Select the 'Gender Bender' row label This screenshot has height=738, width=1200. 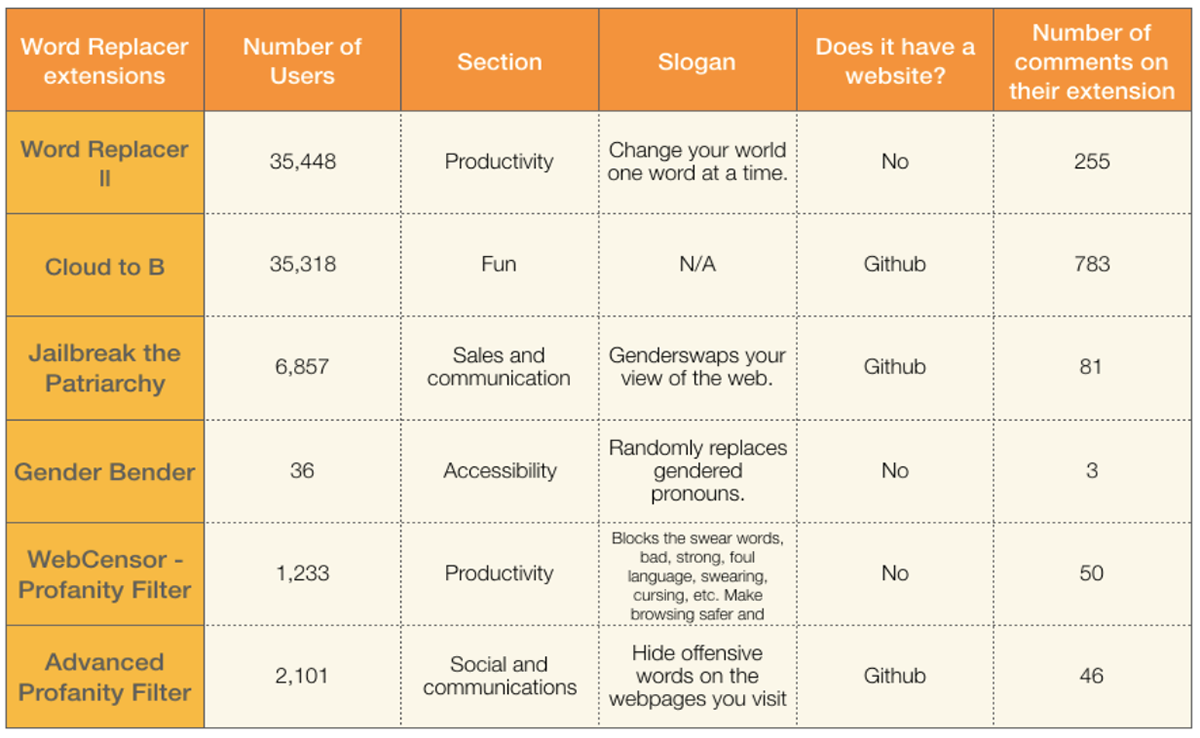pyautogui.click(x=105, y=471)
